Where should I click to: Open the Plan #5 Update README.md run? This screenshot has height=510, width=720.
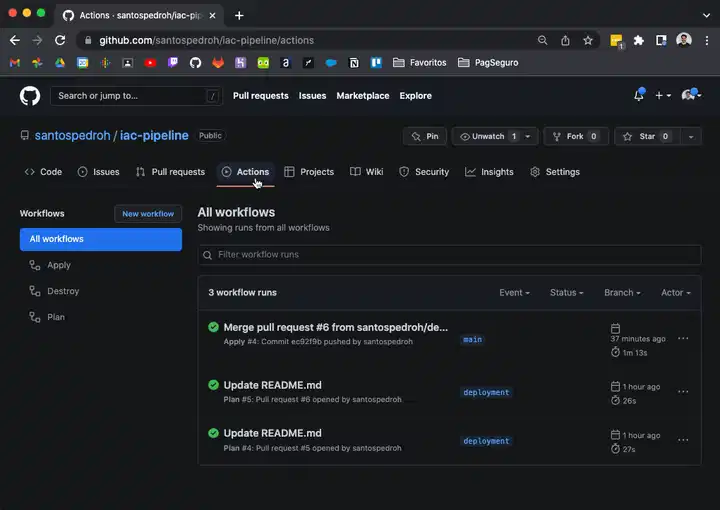pyautogui.click(x=272, y=385)
